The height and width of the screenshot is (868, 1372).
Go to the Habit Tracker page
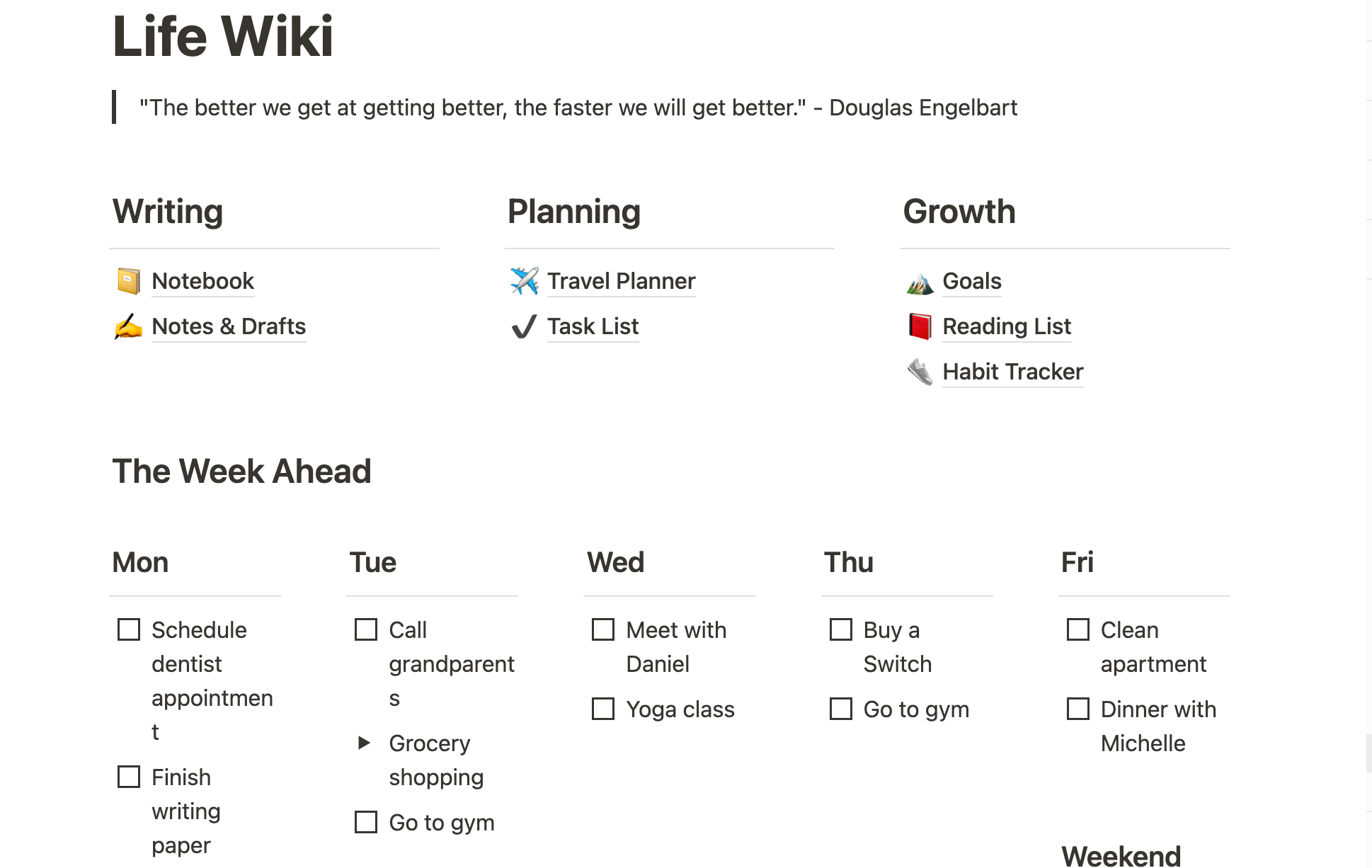[x=1012, y=372]
